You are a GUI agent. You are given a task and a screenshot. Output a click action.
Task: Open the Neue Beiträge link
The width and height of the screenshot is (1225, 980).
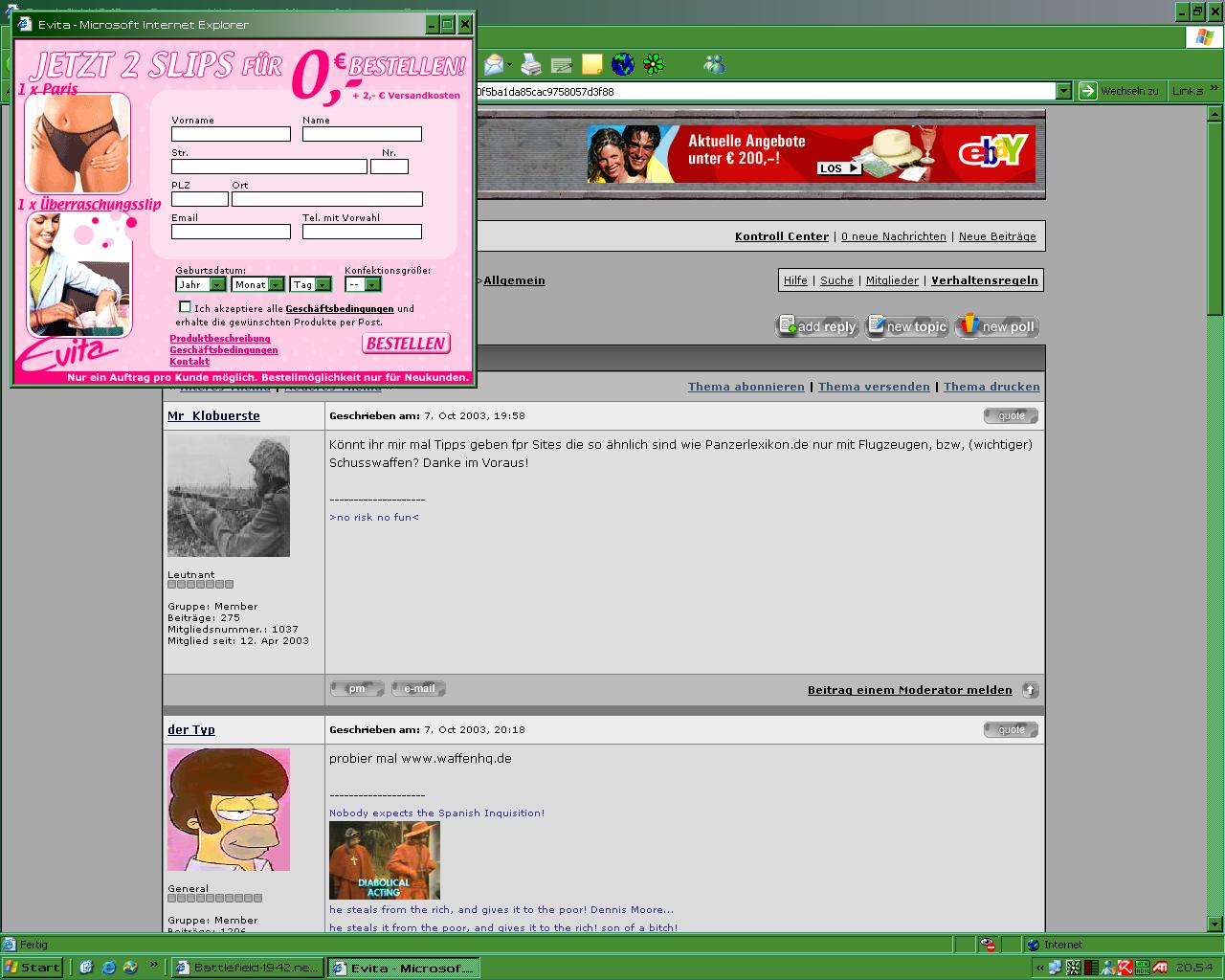click(997, 236)
